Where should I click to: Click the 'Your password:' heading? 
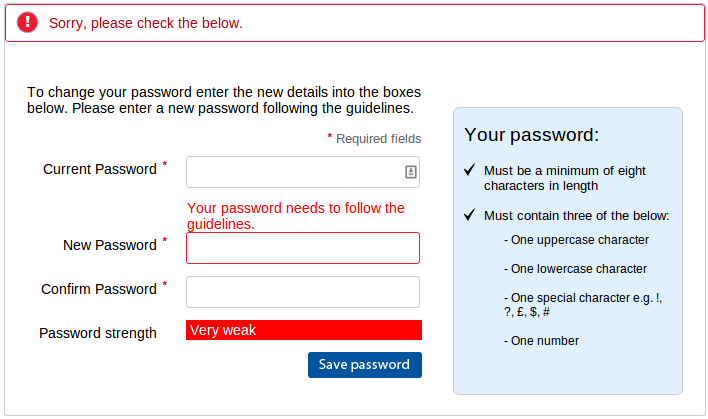(531, 135)
